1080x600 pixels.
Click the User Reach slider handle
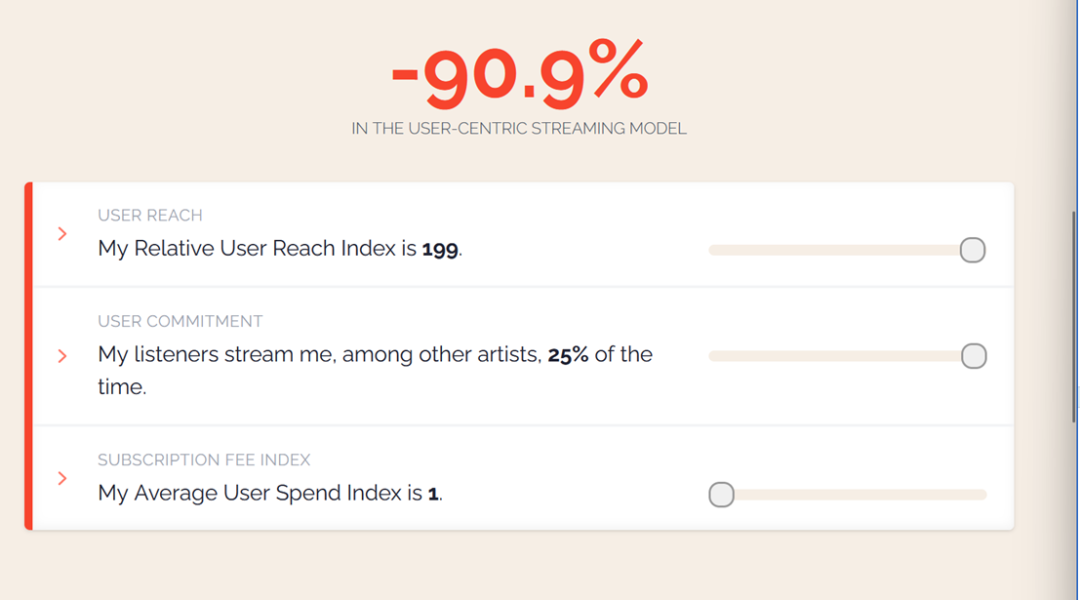click(x=972, y=250)
